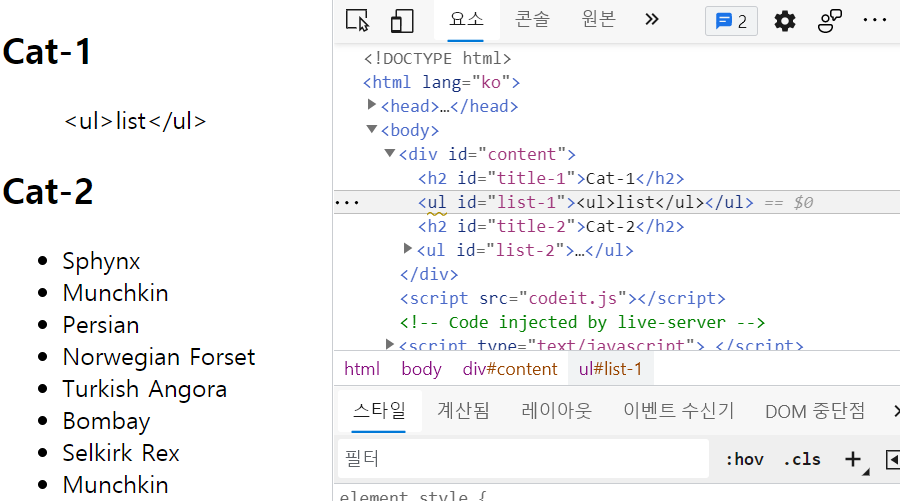Click the Cat-1 heading on the page

point(47,52)
